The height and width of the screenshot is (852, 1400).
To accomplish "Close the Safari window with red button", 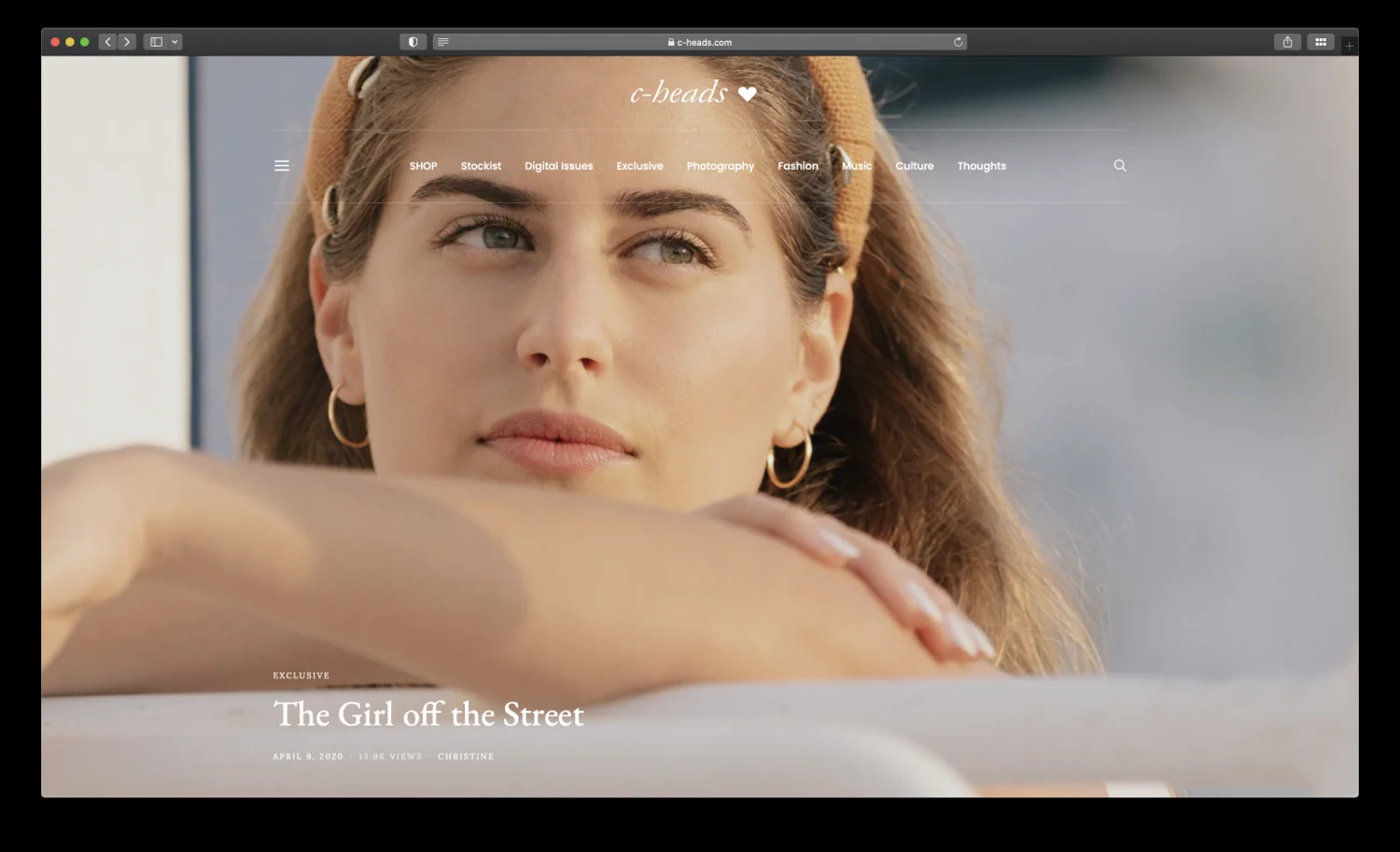I will click(55, 42).
